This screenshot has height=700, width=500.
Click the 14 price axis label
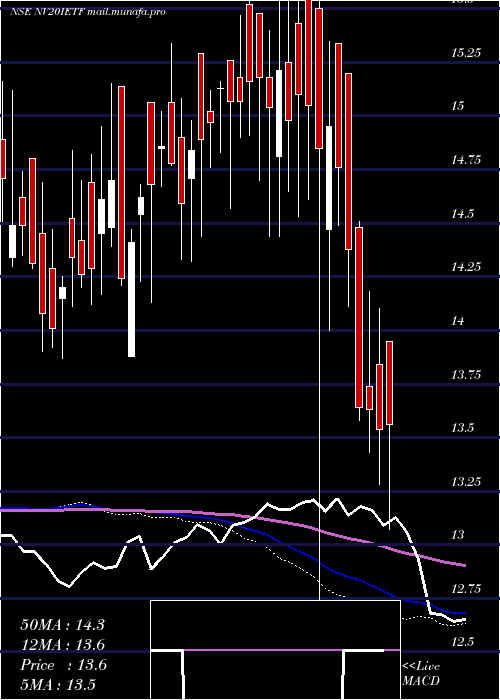tap(458, 321)
